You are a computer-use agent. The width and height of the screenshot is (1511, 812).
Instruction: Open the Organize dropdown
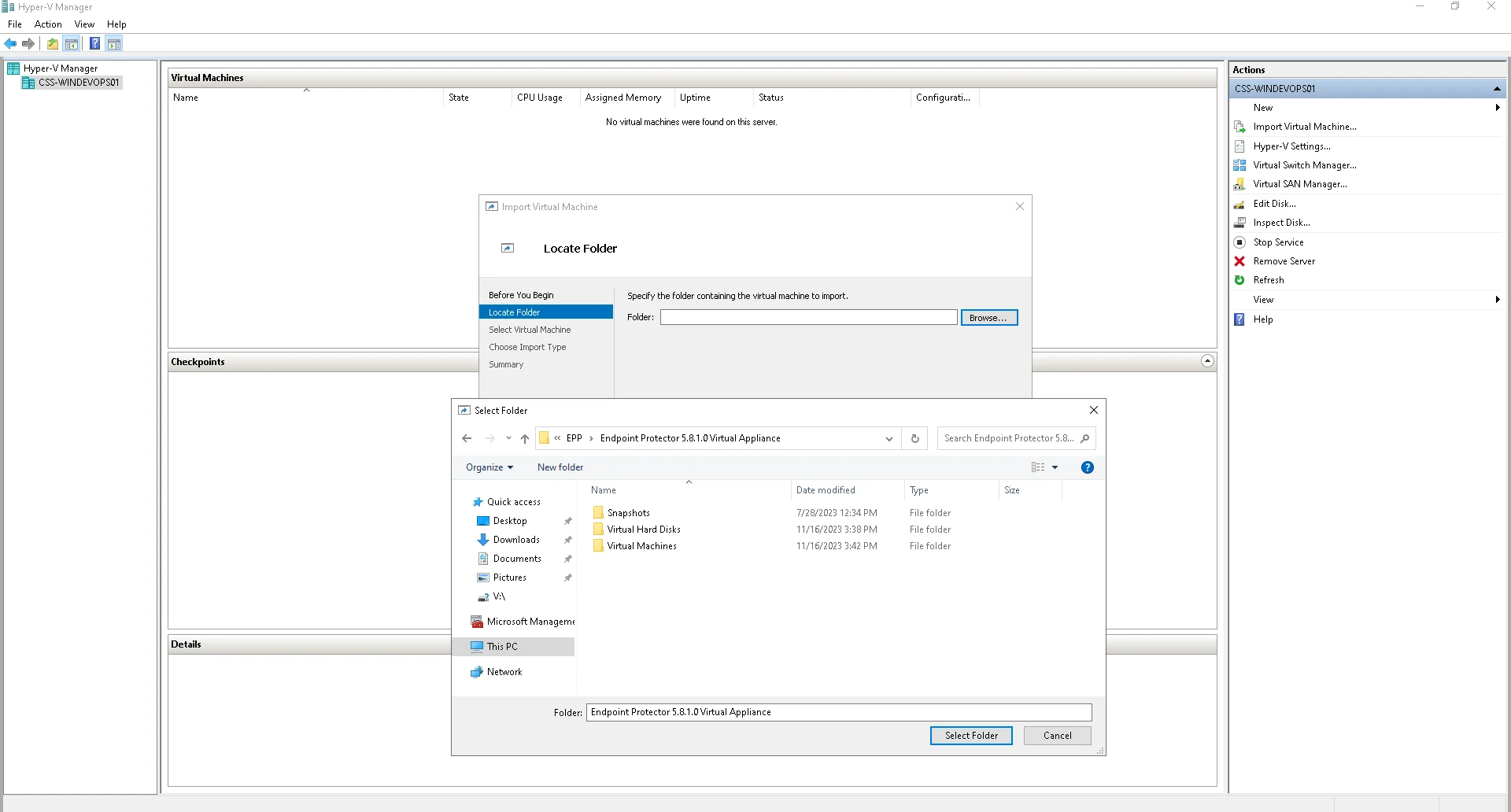[489, 467]
